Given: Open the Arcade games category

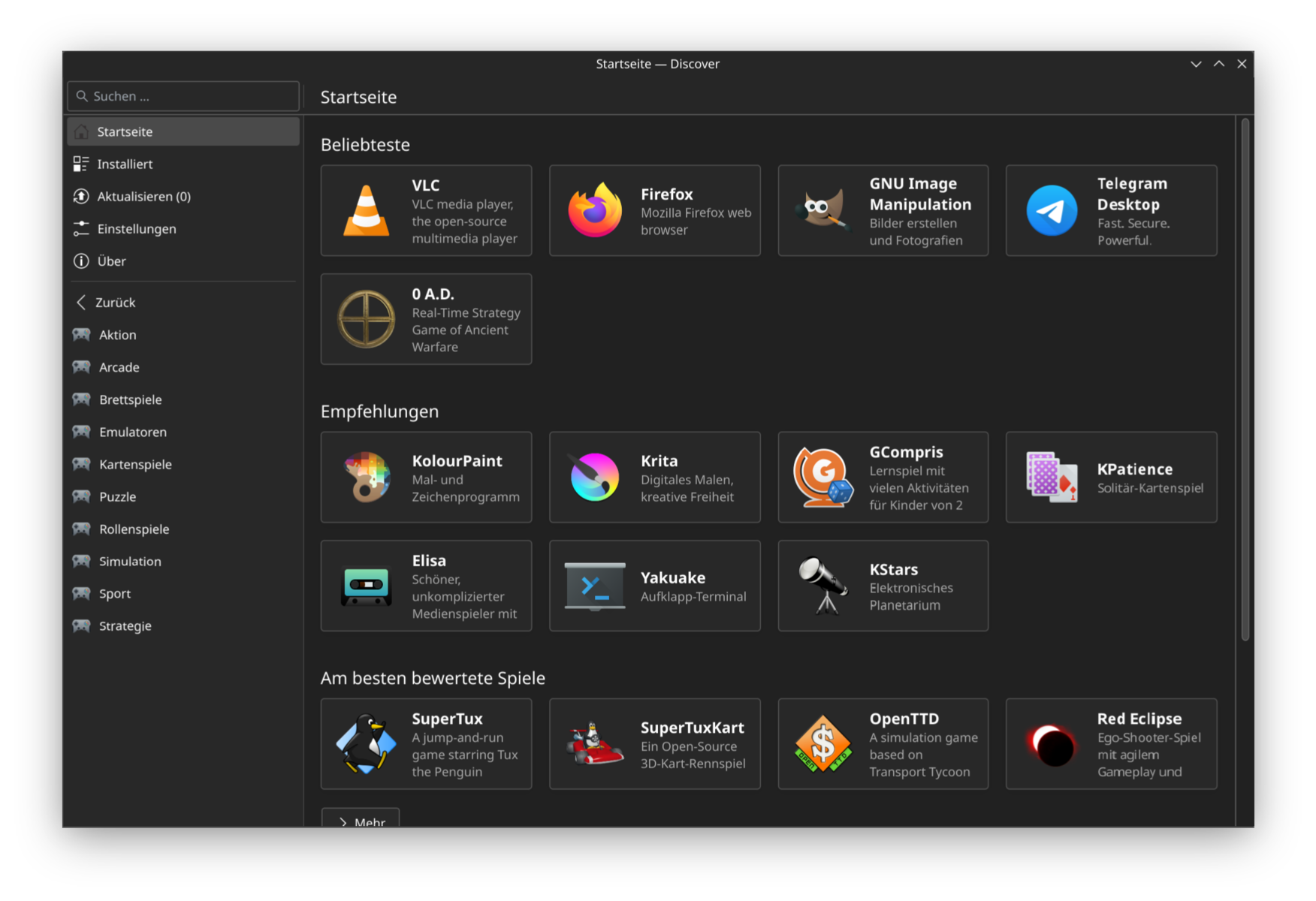Looking at the screenshot, I should [x=183, y=367].
